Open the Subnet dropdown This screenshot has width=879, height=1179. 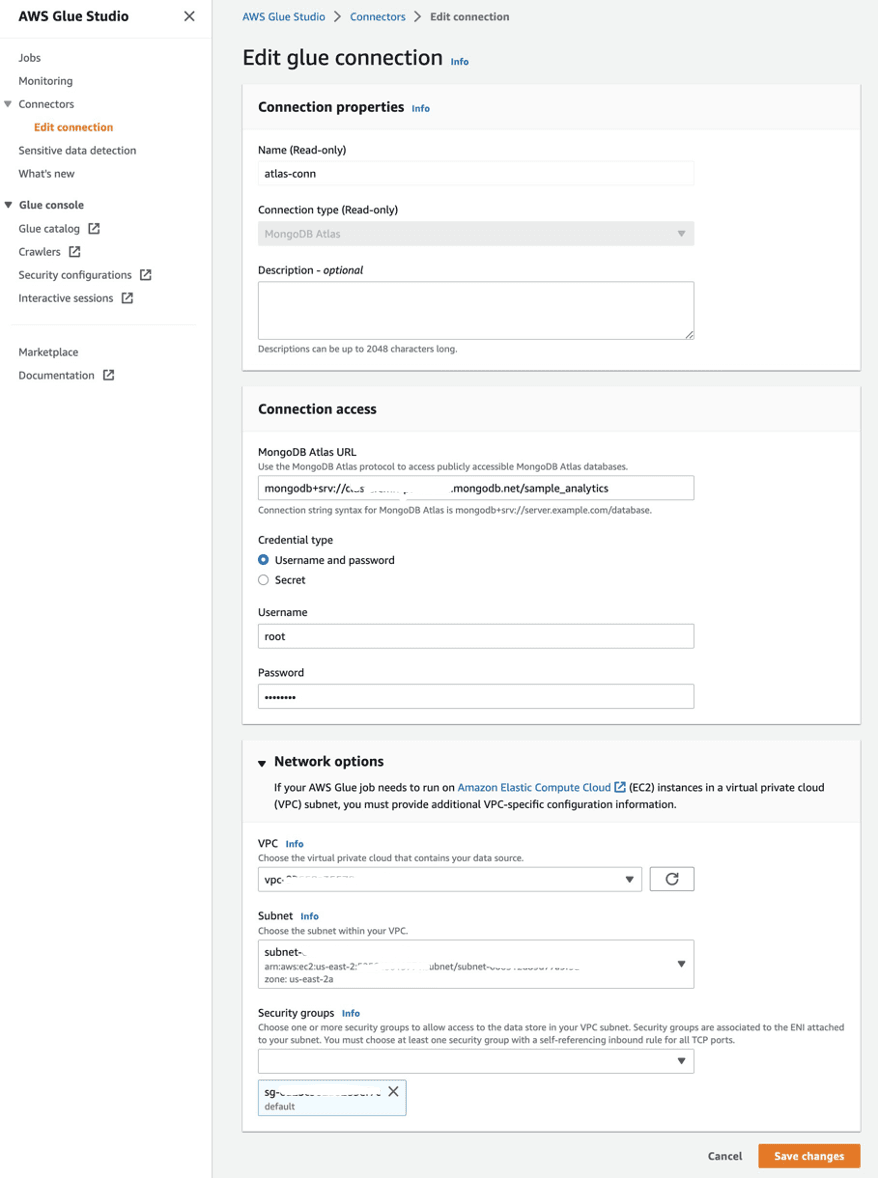point(475,964)
